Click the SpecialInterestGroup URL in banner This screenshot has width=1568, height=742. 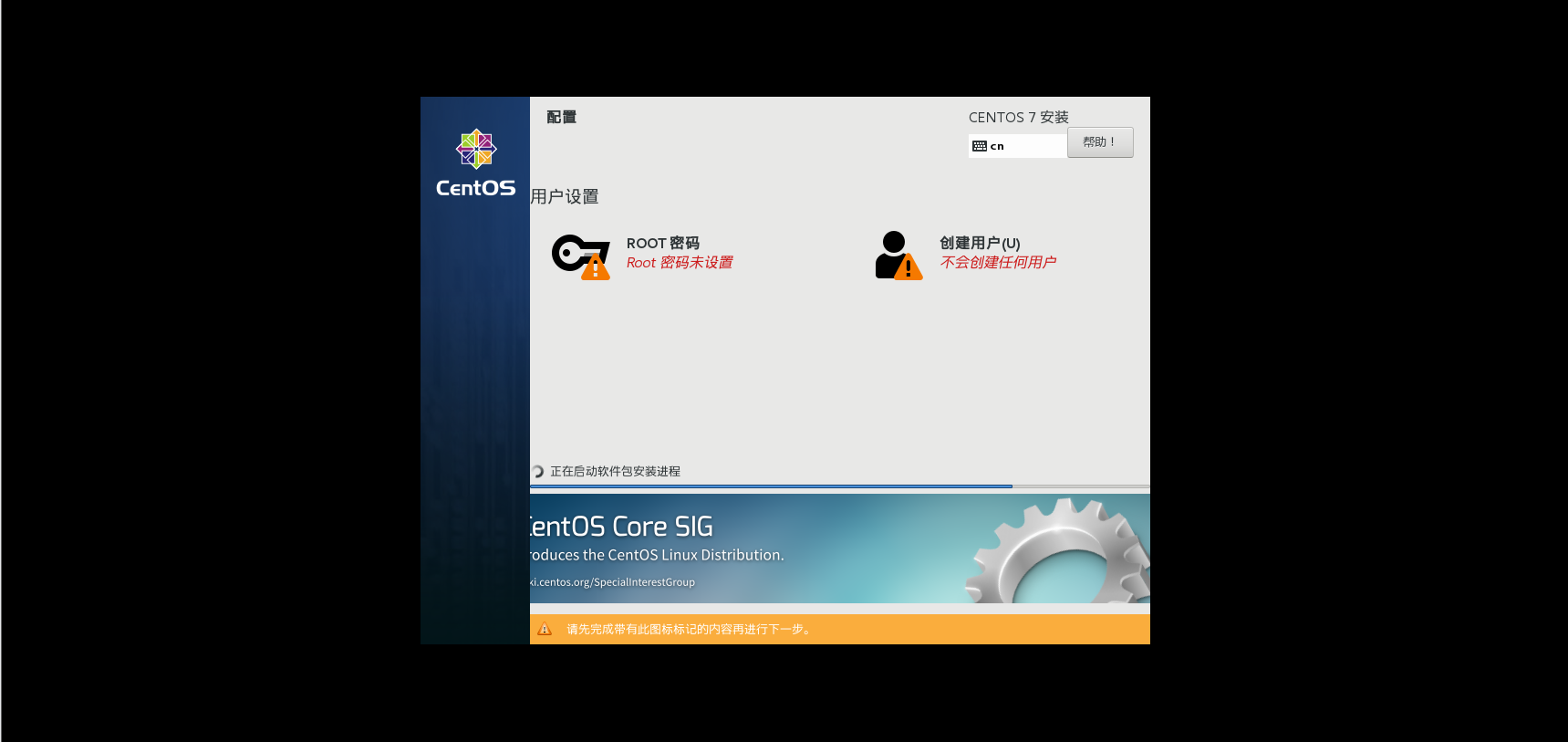612,582
